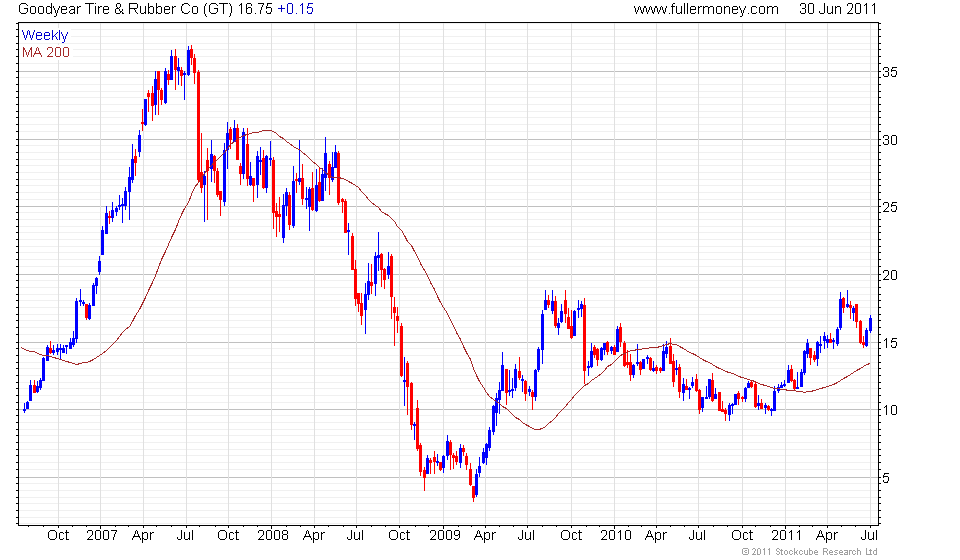The width and height of the screenshot is (960, 560).
Task: Click the 20 price axis label
Action: (x=890, y=275)
